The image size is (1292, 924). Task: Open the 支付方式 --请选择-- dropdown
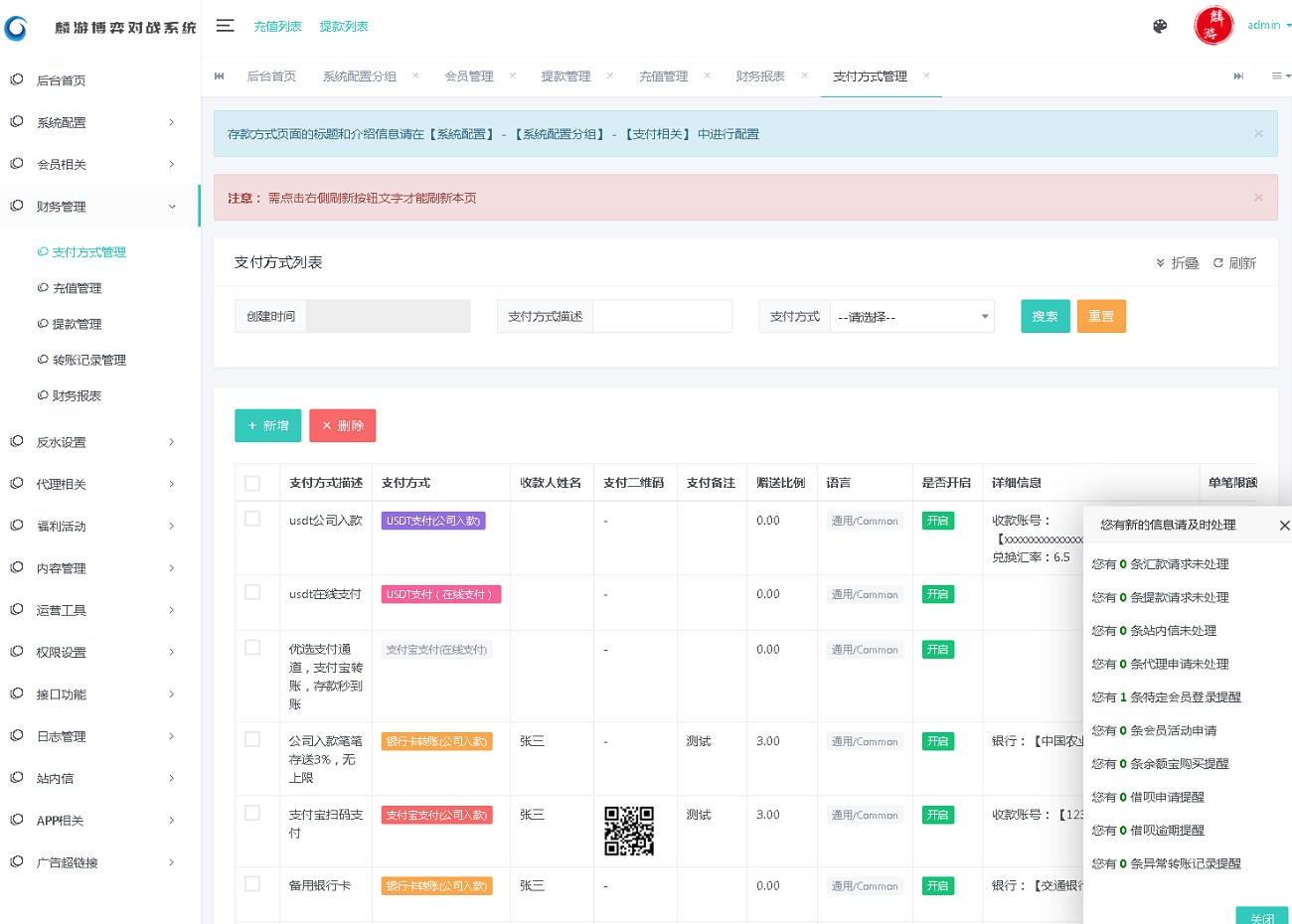pos(911,316)
